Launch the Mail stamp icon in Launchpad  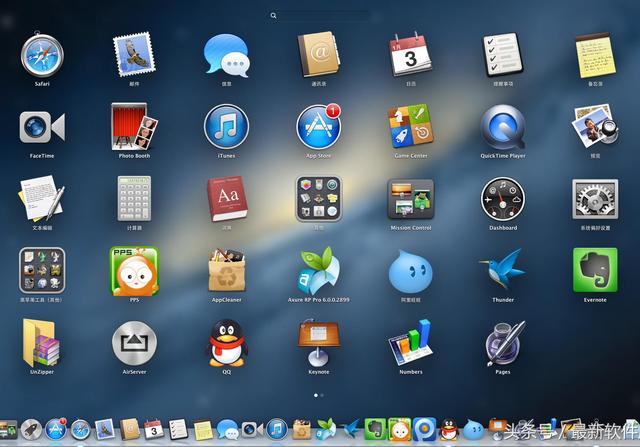134,54
